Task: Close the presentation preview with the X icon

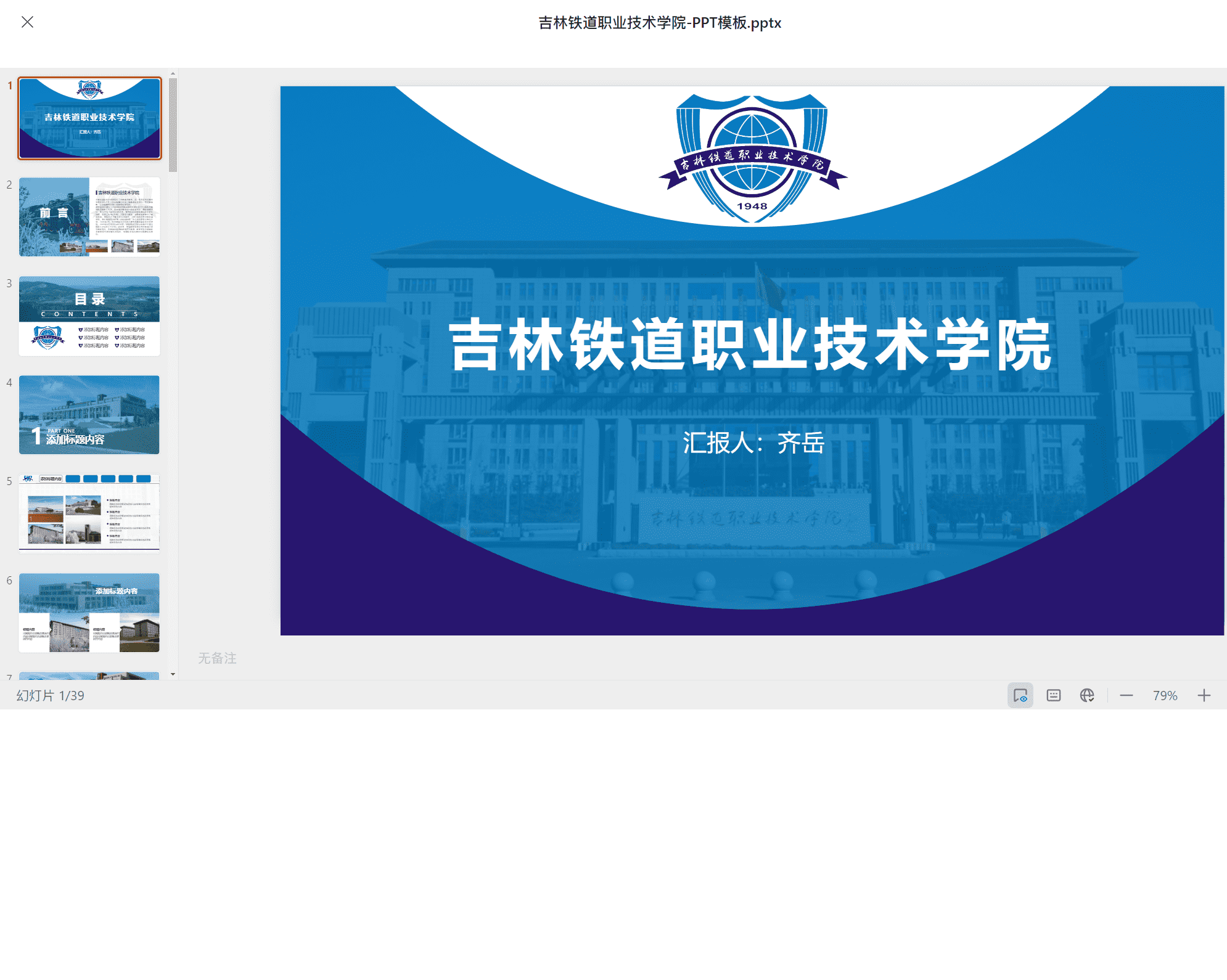Action: (27, 22)
